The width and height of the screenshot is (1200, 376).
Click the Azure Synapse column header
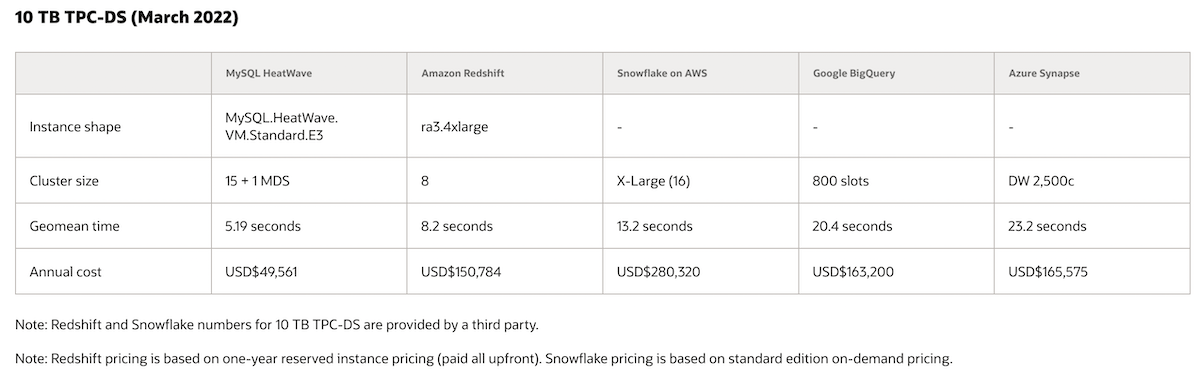pos(1044,74)
